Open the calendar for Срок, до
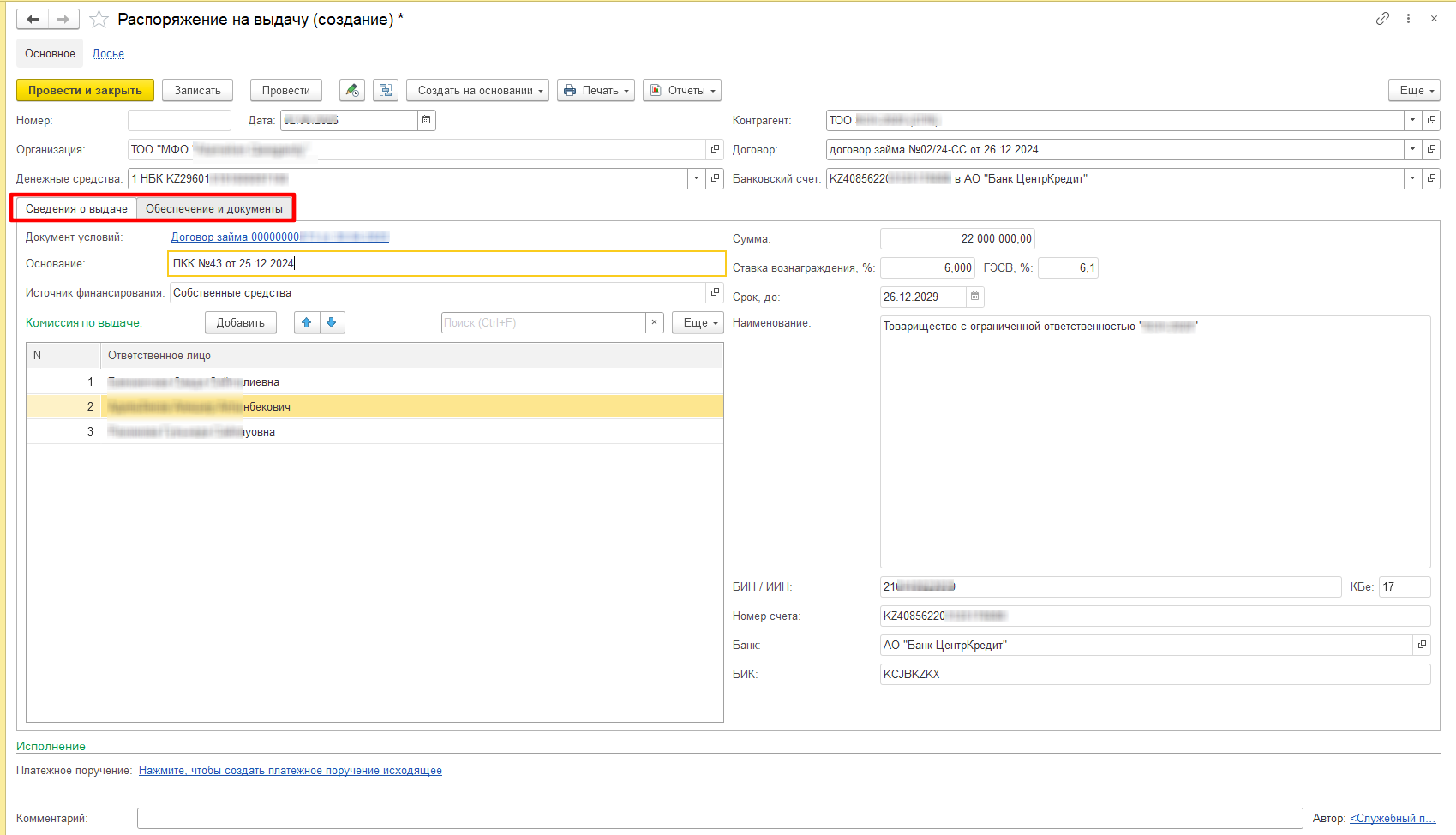Image resolution: width=1456 pixels, height=835 pixels. 975,297
